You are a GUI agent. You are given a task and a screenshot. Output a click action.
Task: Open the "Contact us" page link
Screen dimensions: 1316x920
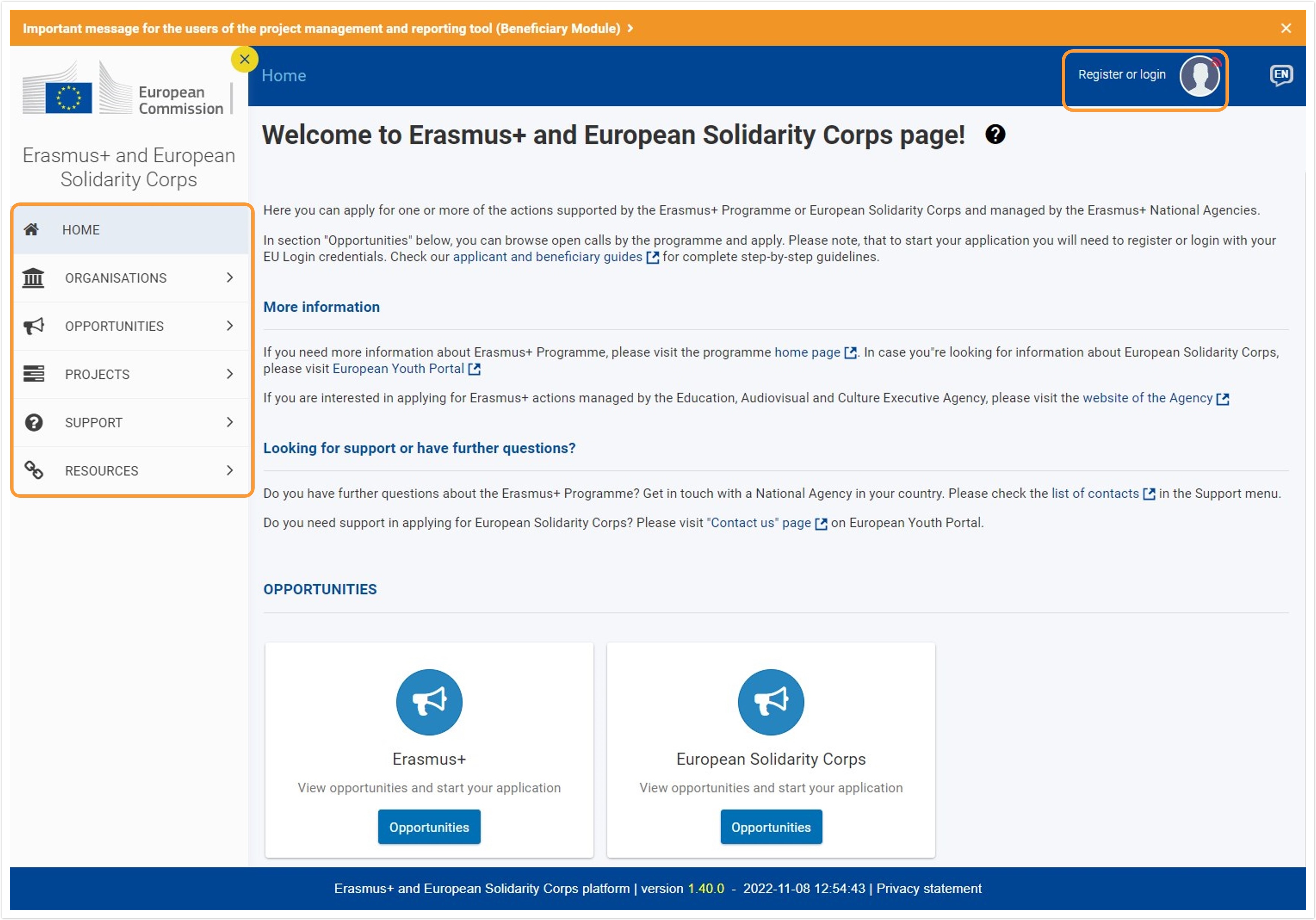(x=759, y=523)
